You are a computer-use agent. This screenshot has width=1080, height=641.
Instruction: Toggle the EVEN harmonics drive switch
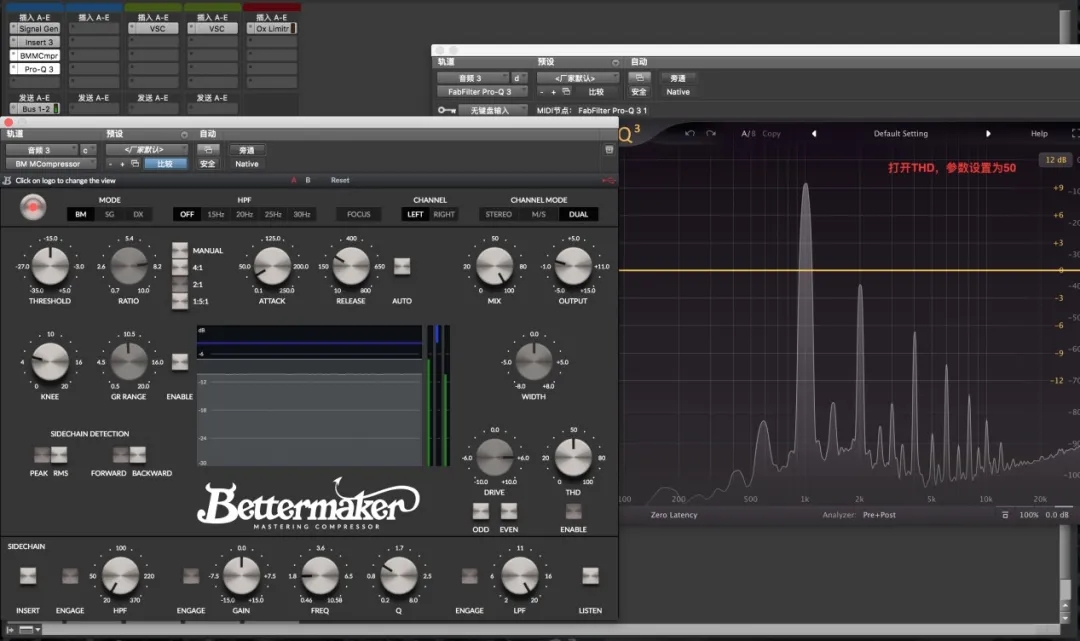pos(509,511)
